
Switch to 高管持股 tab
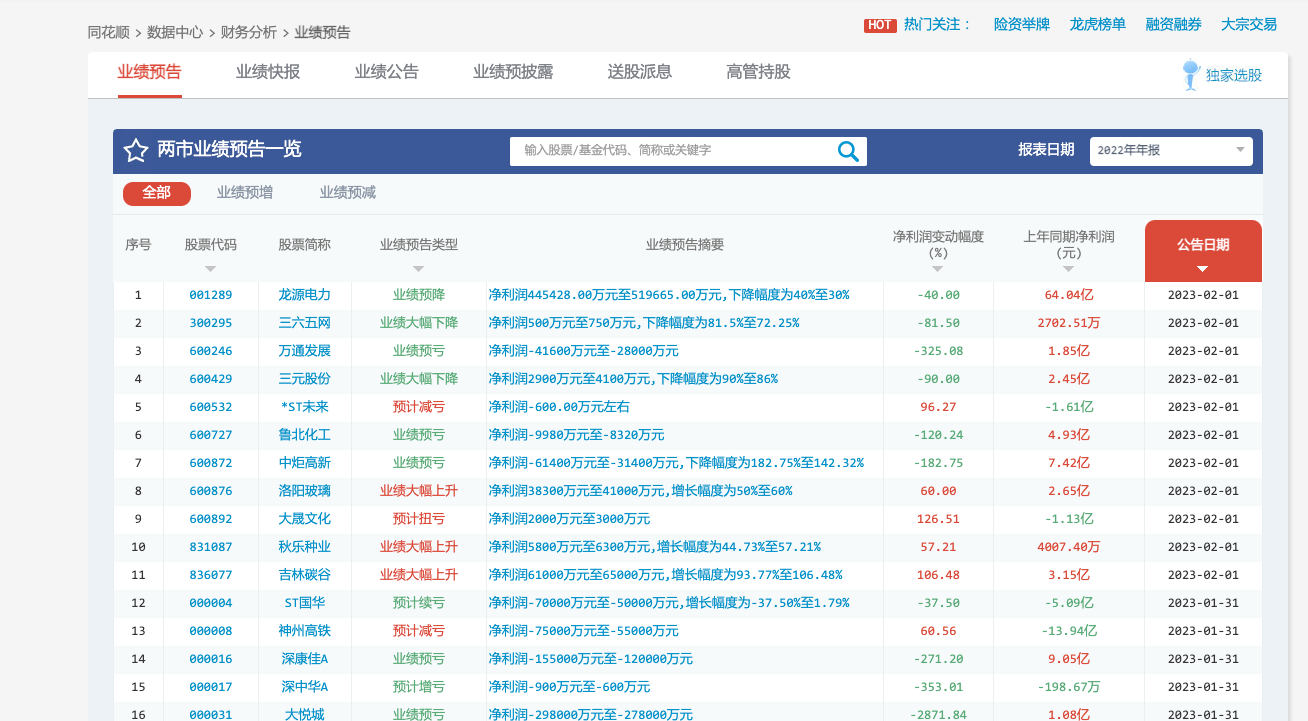(758, 72)
